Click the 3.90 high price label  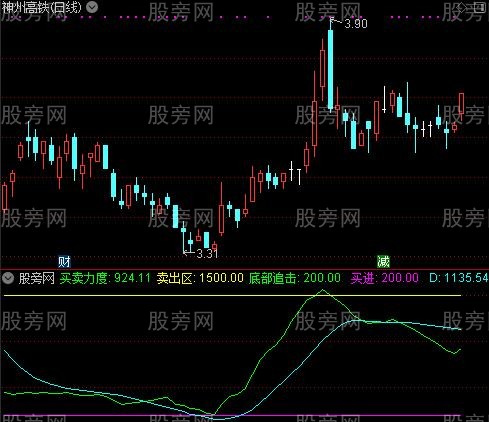pyautogui.click(x=356, y=24)
